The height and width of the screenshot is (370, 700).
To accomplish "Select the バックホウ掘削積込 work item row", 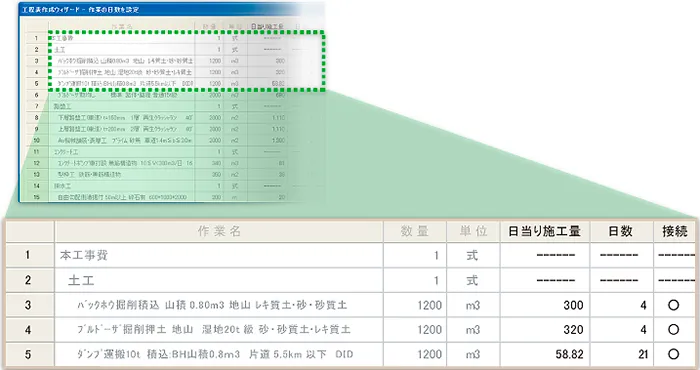I will [x=350, y=305].
